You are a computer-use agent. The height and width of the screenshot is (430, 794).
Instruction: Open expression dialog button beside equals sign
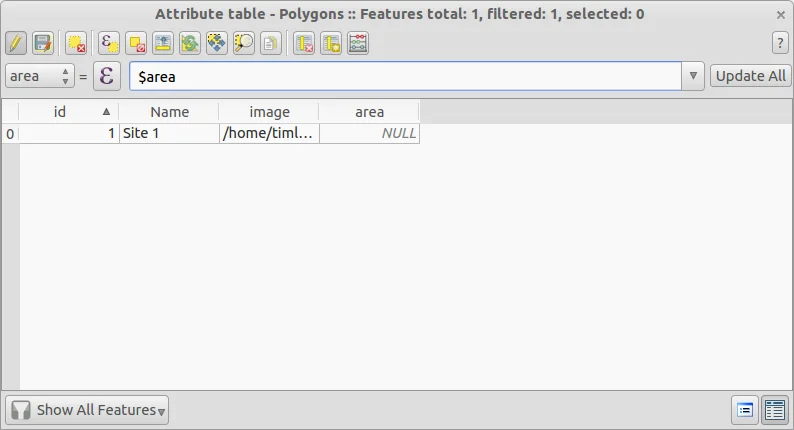(x=107, y=76)
